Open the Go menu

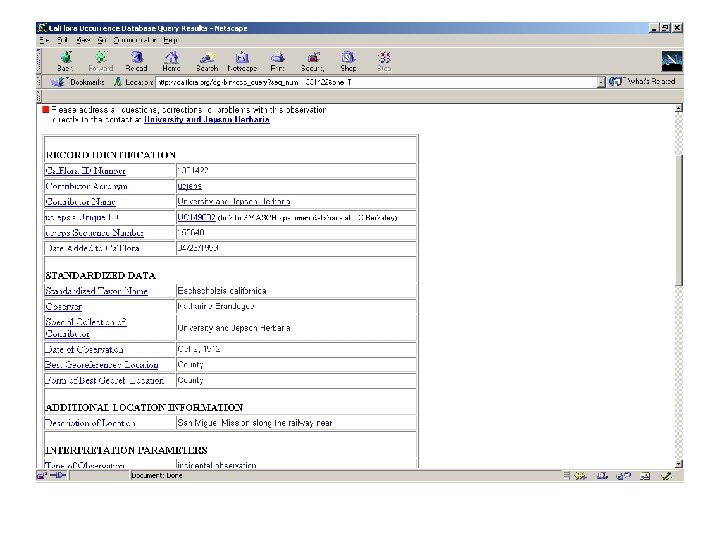tap(102, 40)
